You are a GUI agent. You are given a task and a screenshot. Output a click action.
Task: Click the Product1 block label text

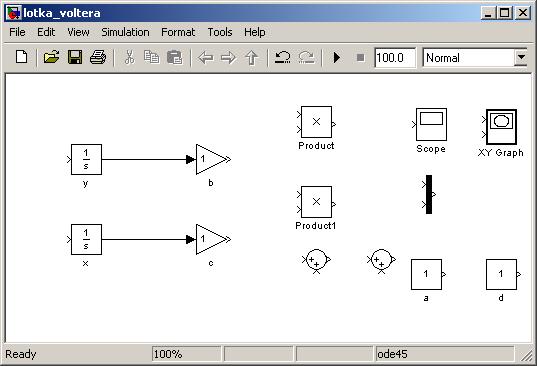[316, 226]
